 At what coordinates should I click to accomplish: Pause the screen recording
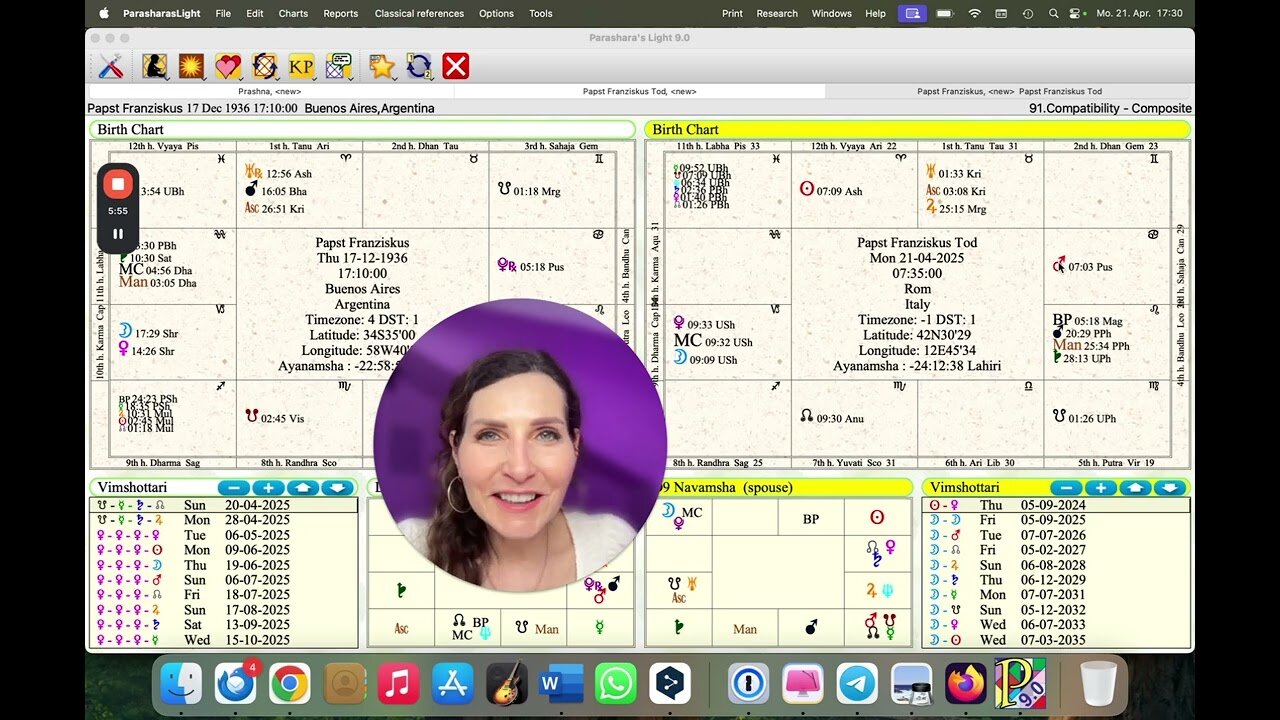click(x=118, y=234)
